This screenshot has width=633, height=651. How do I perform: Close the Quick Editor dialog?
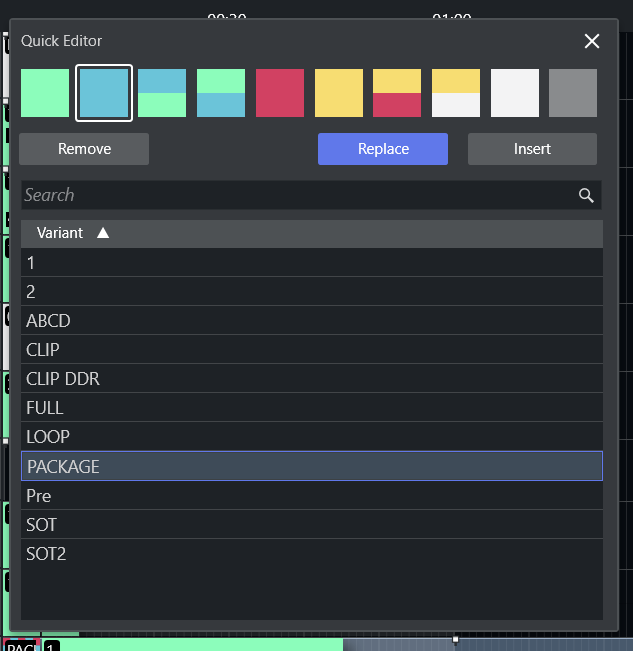click(592, 41)
